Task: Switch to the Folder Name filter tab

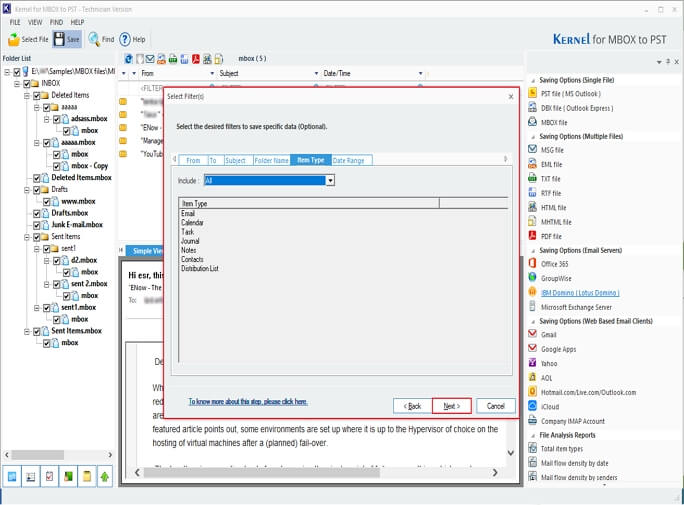Action: [271, 160]
